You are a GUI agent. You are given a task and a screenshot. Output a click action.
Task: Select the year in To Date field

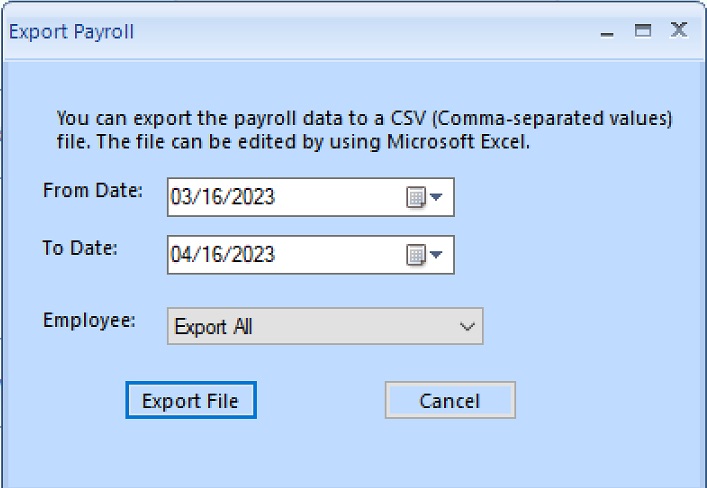coord(251,255)
